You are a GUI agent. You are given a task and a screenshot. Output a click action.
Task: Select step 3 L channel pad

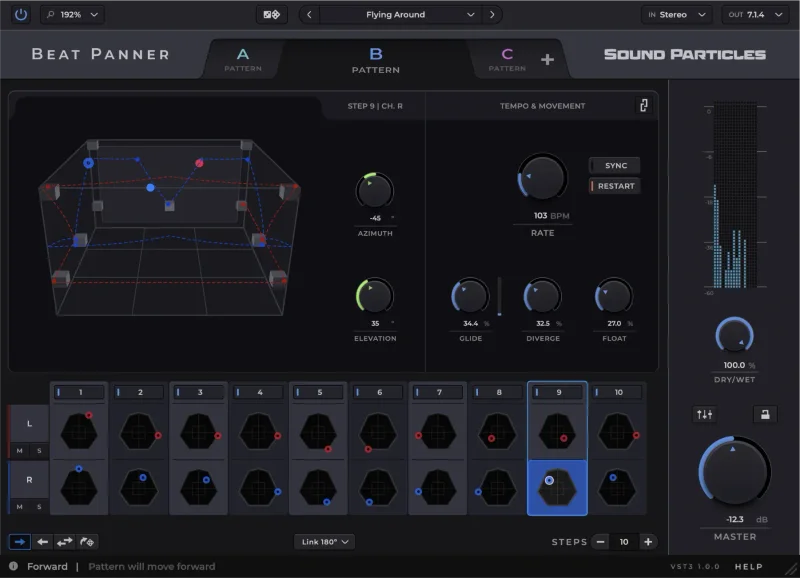coord(199,432)
